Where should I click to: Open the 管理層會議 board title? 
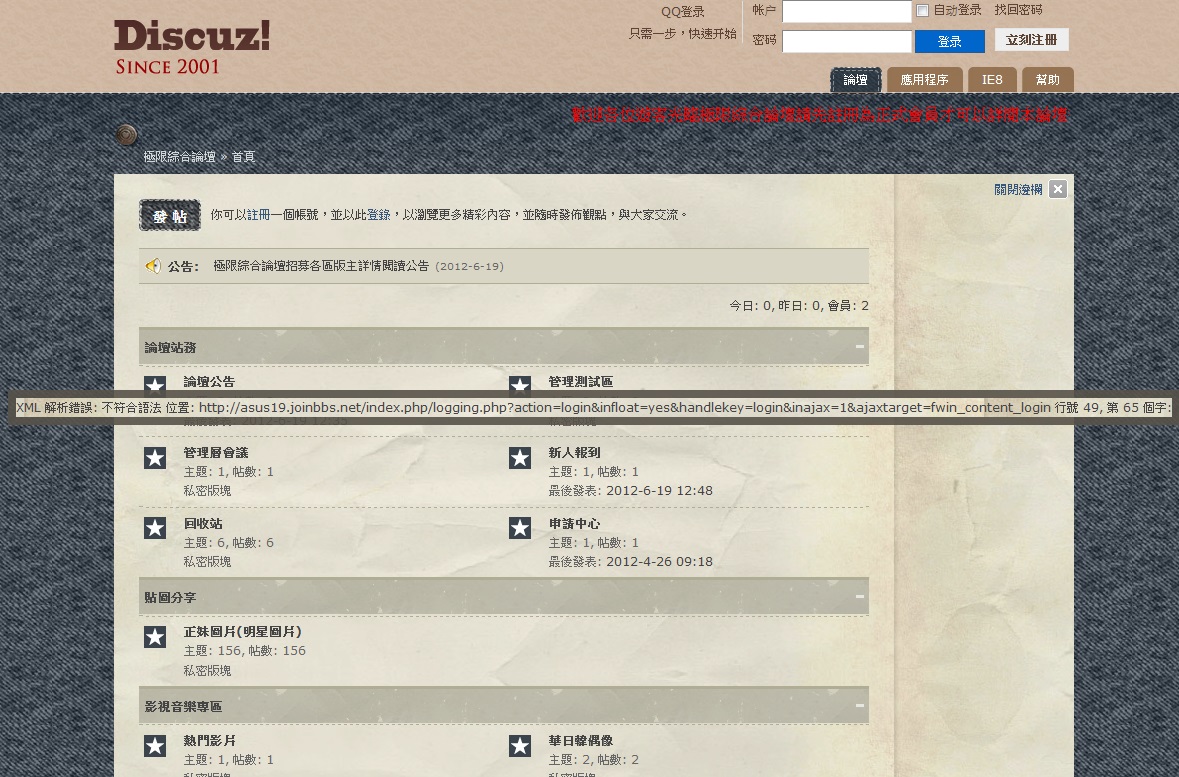[216, 452]
